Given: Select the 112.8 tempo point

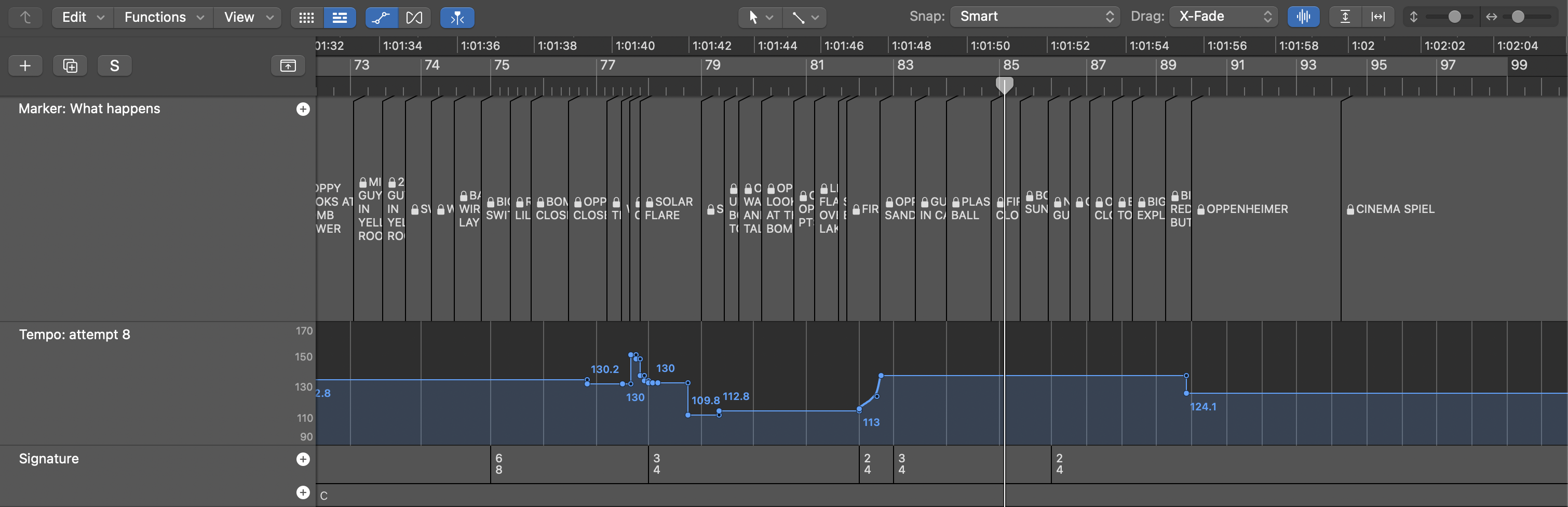Looking at the screenshot, I should click(x=719, y=411).
